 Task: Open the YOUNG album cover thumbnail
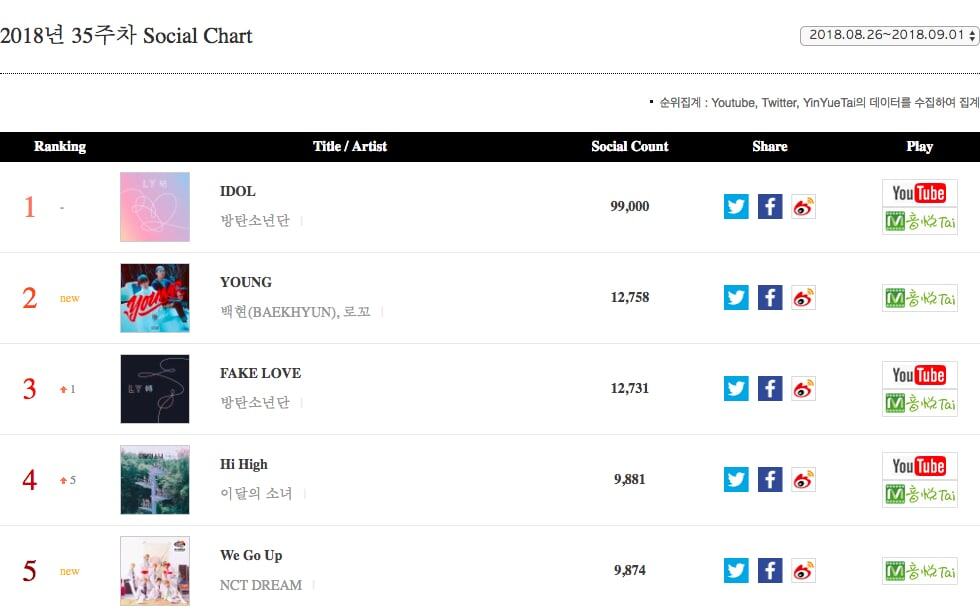click(155, 298)
